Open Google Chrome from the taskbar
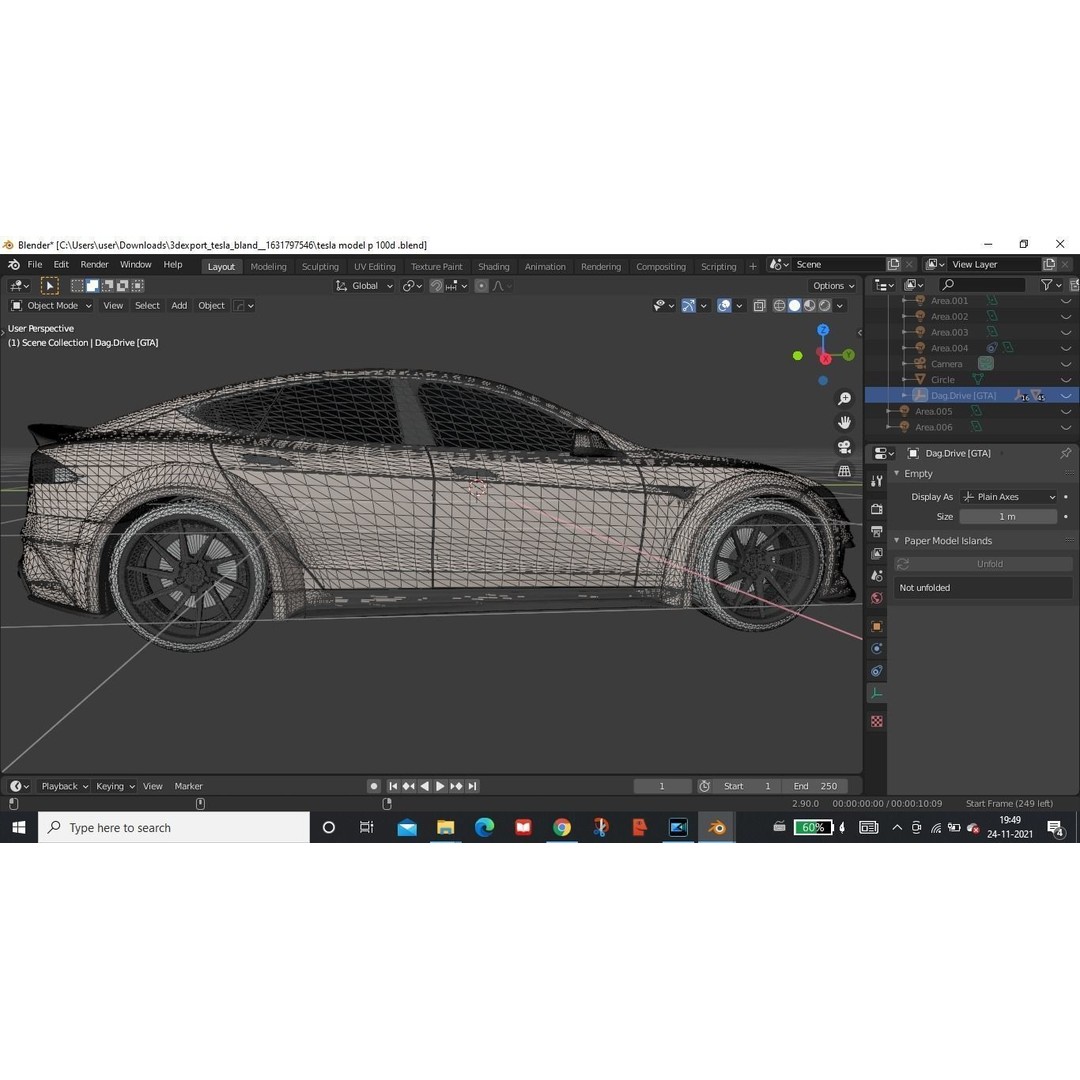The width and height of the screenshot is (1080, 1080). [x=562, y=827]
